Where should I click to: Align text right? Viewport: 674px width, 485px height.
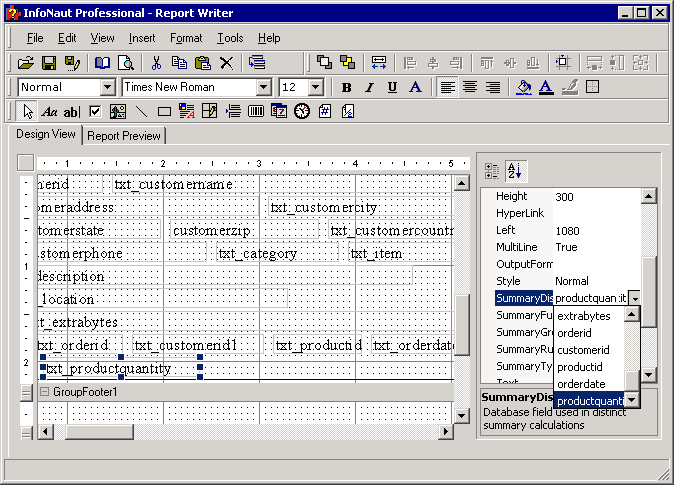pos(493,87)
